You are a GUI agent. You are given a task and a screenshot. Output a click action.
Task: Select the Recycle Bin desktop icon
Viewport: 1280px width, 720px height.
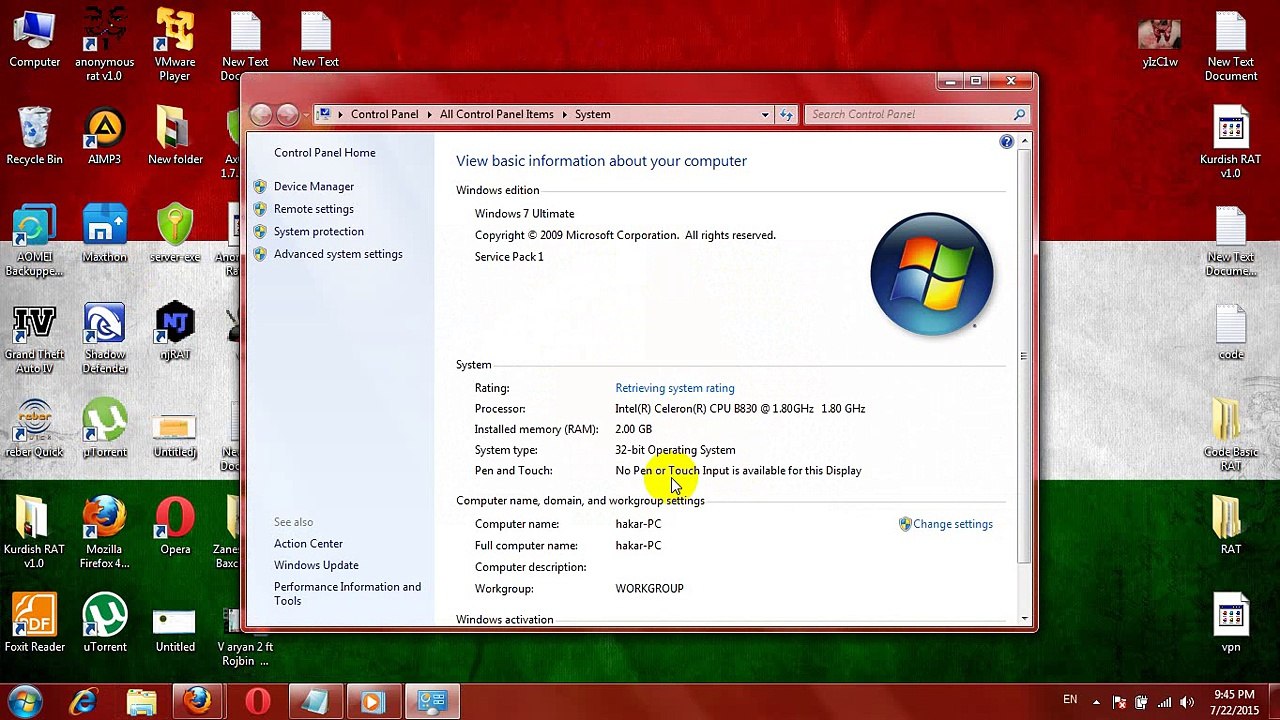tap(34, 136)
